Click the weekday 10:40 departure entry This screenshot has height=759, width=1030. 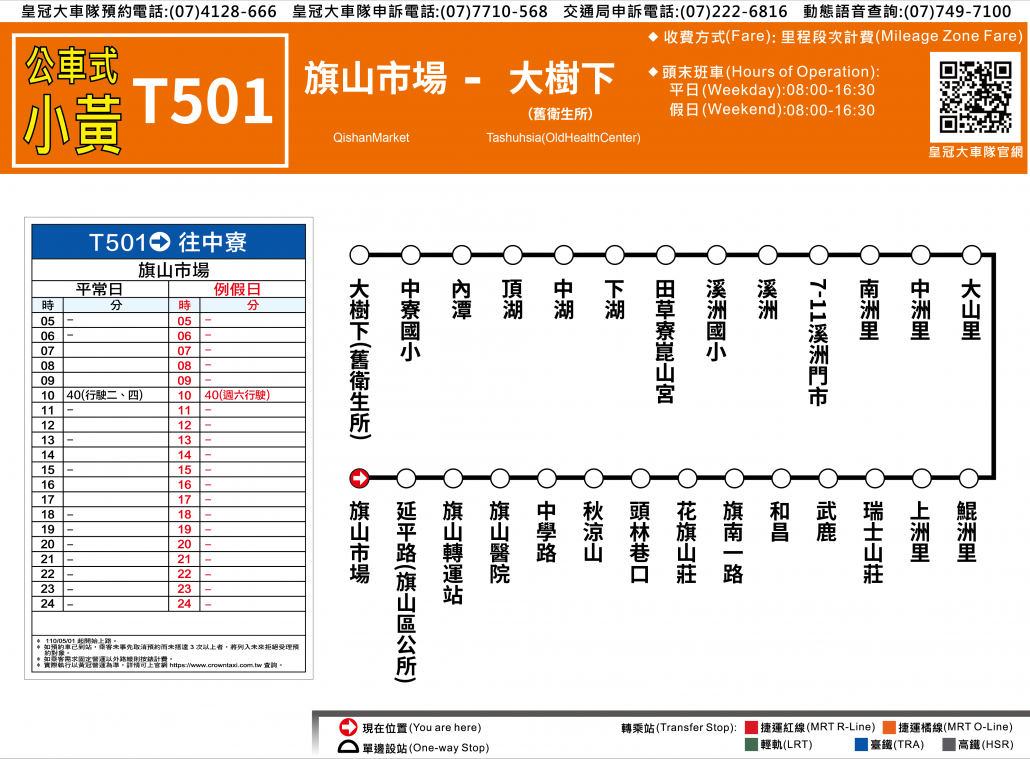(104, 395)
